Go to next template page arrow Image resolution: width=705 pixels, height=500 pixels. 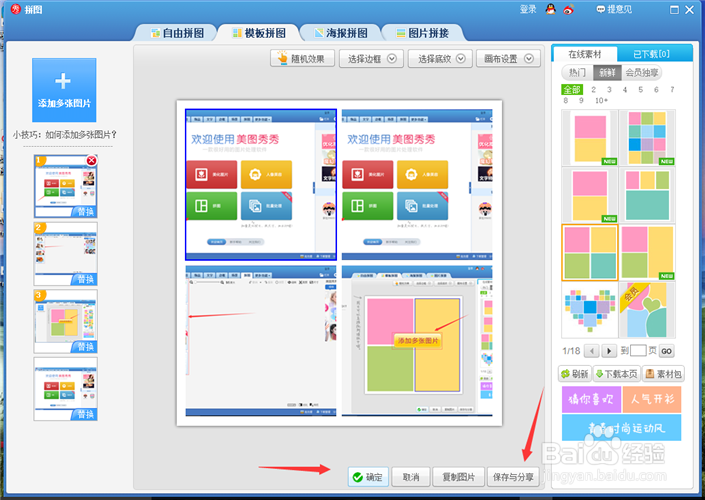609,351
